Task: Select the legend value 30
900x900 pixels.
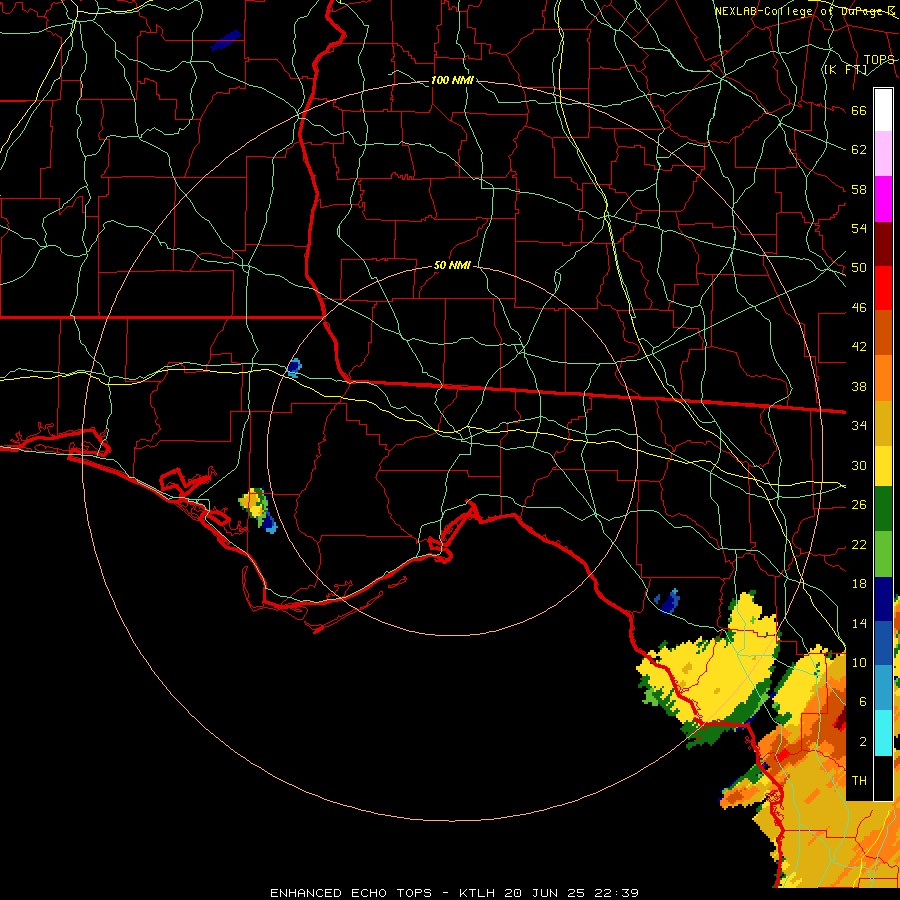Action: tap(859, 465)
